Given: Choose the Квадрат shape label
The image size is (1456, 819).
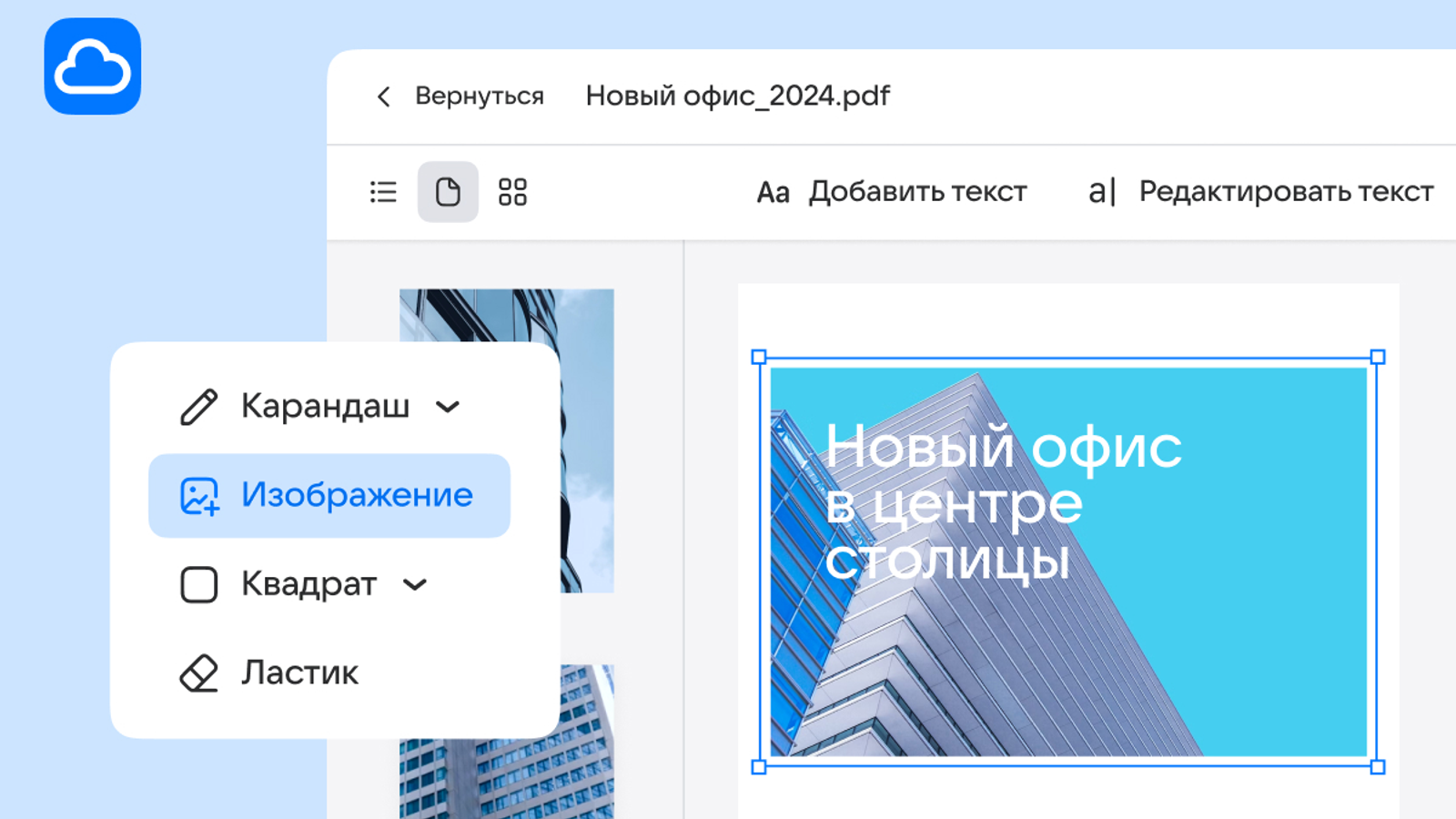Looking at the screenshot, I should click(x=308, y=585).
